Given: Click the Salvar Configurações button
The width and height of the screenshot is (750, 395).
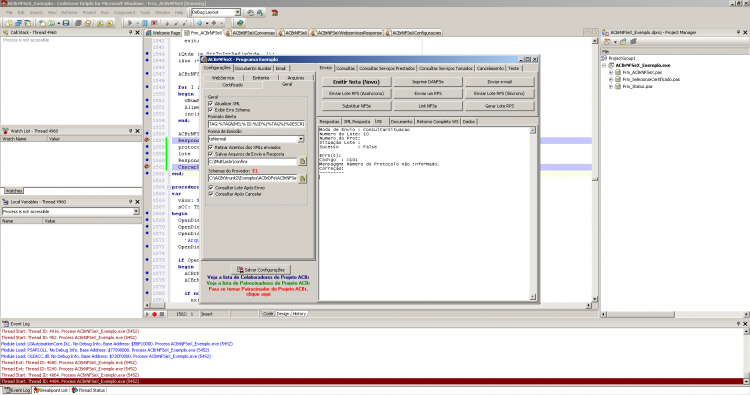Looking at the screenshot, I should 261,270.
